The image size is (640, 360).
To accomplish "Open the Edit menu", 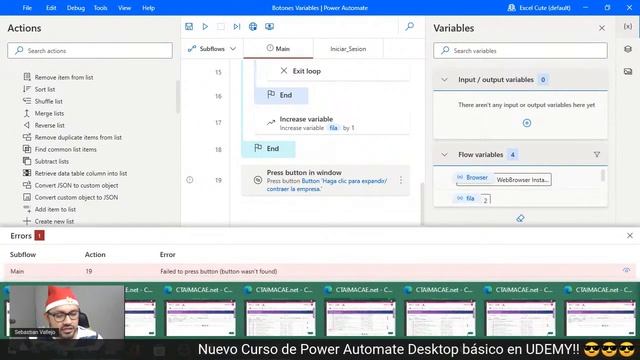I will pos(51,8).
